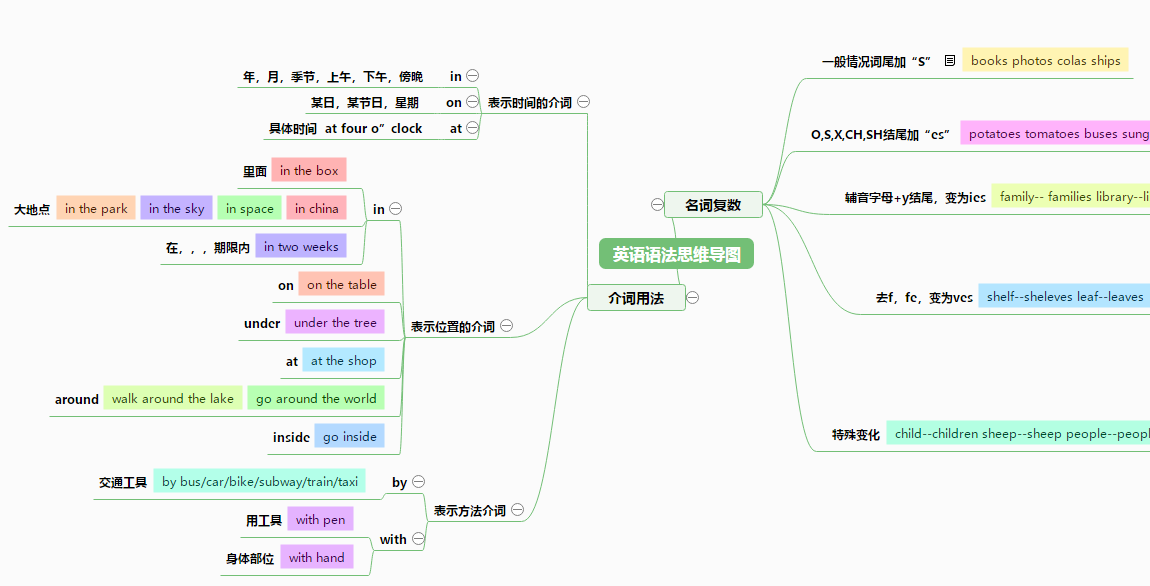Select the 大地点 topic

pyautogui.click(x=32, y=209)
